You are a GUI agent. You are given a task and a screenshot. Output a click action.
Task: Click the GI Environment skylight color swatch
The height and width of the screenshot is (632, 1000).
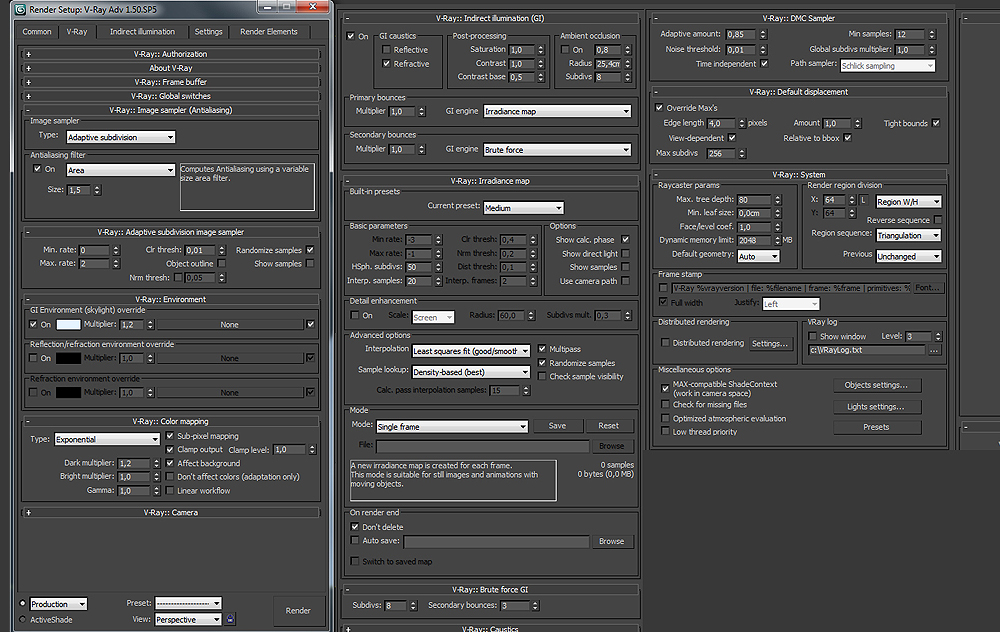click(68, 325)
